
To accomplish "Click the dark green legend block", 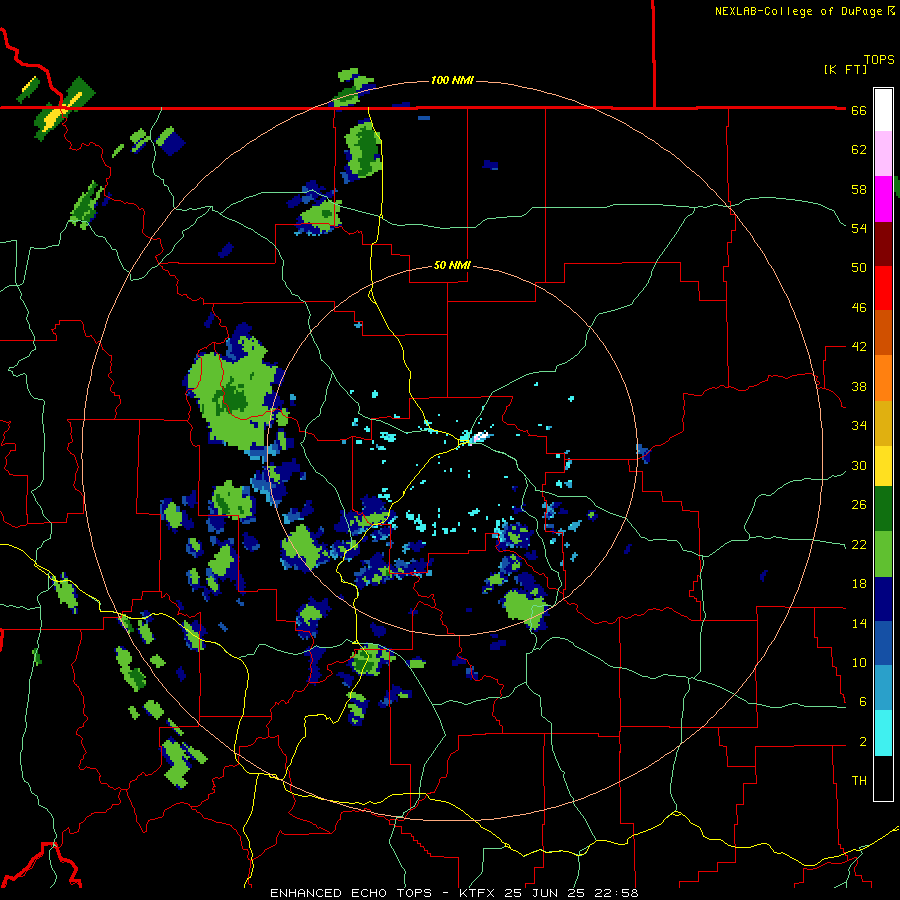I will coord(883,509).
